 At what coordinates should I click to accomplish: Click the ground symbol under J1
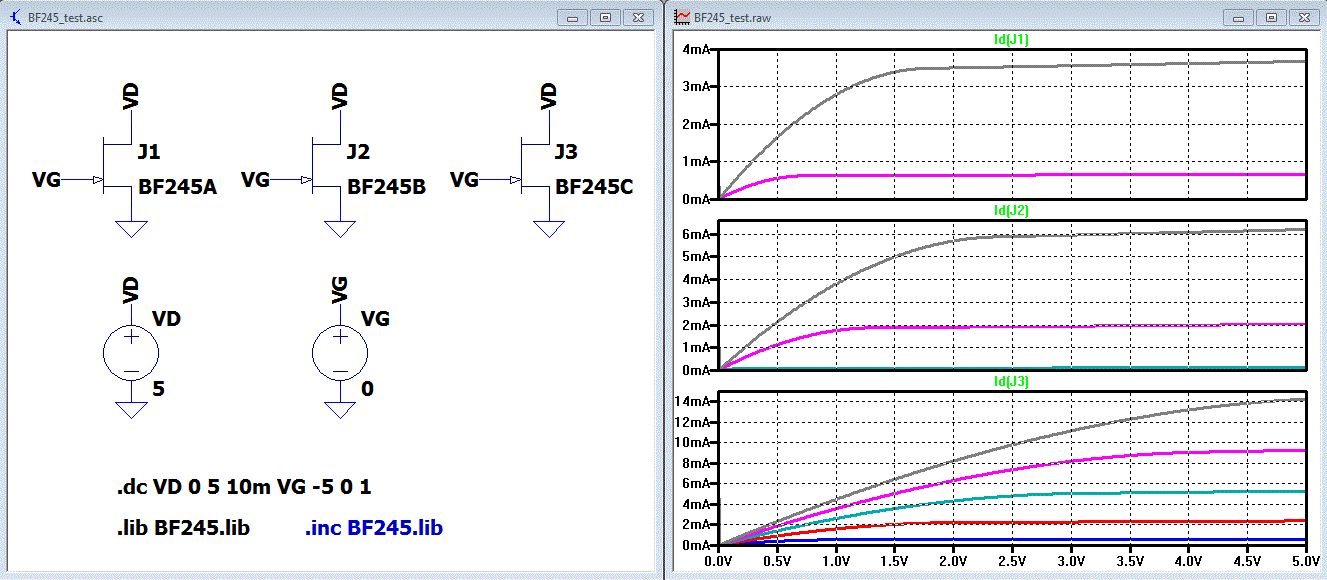click(131, 228)
